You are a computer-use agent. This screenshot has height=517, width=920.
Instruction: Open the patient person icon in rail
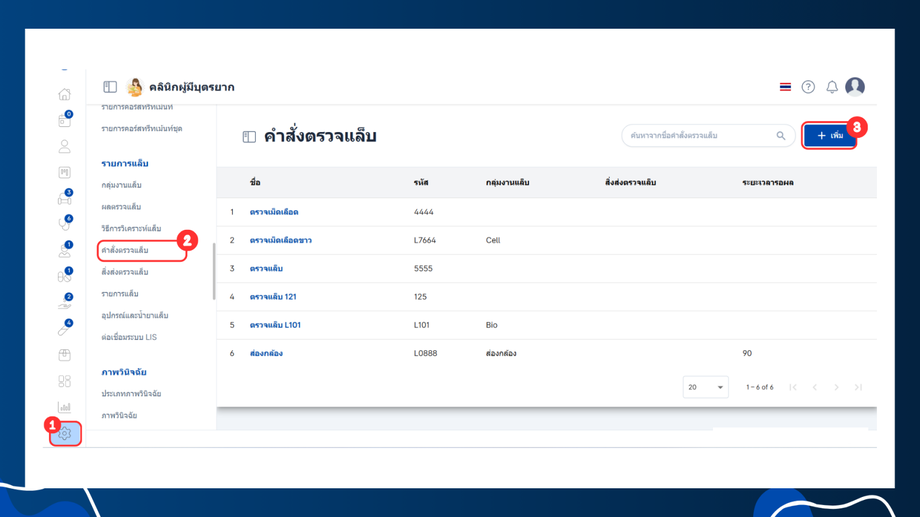pyautogui.click(x=65, y=146)
